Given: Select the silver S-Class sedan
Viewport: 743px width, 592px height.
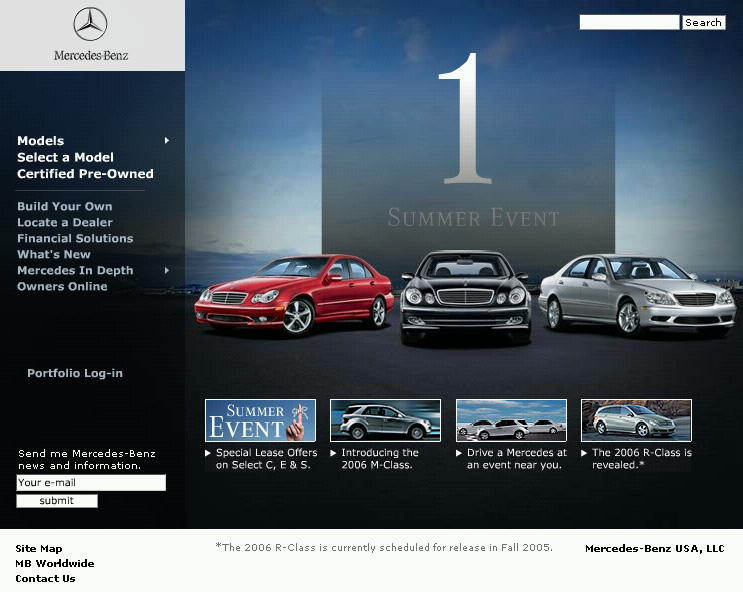Looking at the screenshot, I should [637, 294].
